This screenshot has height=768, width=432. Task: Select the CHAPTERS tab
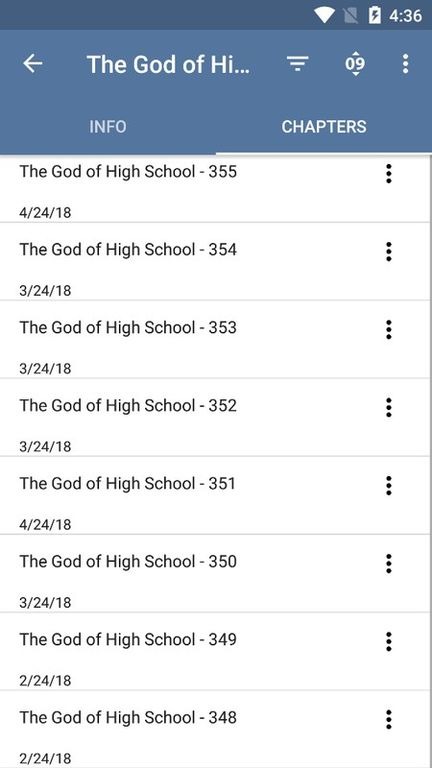point(324,126)
